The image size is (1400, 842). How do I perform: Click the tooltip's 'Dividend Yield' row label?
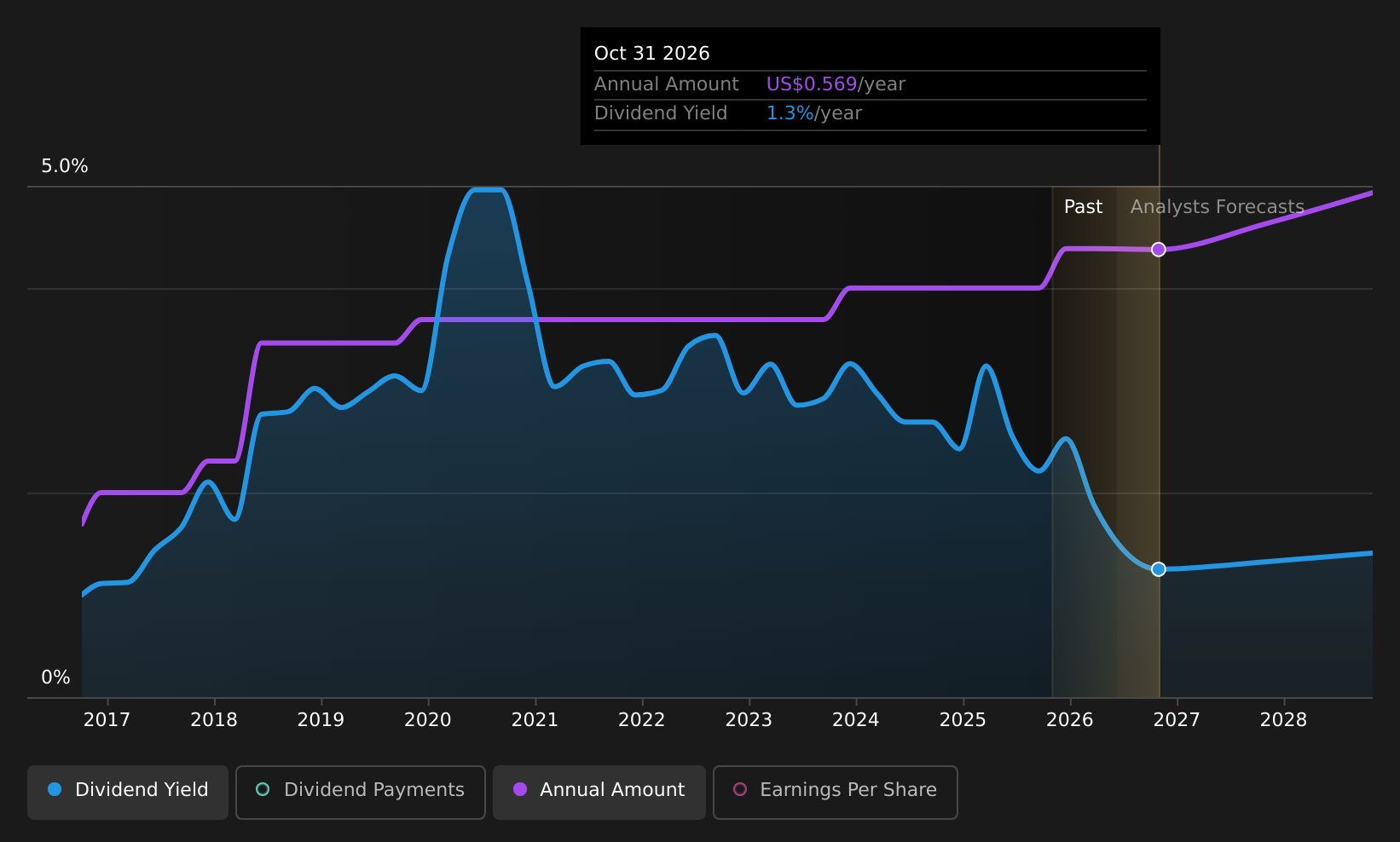tap(661, 113)
